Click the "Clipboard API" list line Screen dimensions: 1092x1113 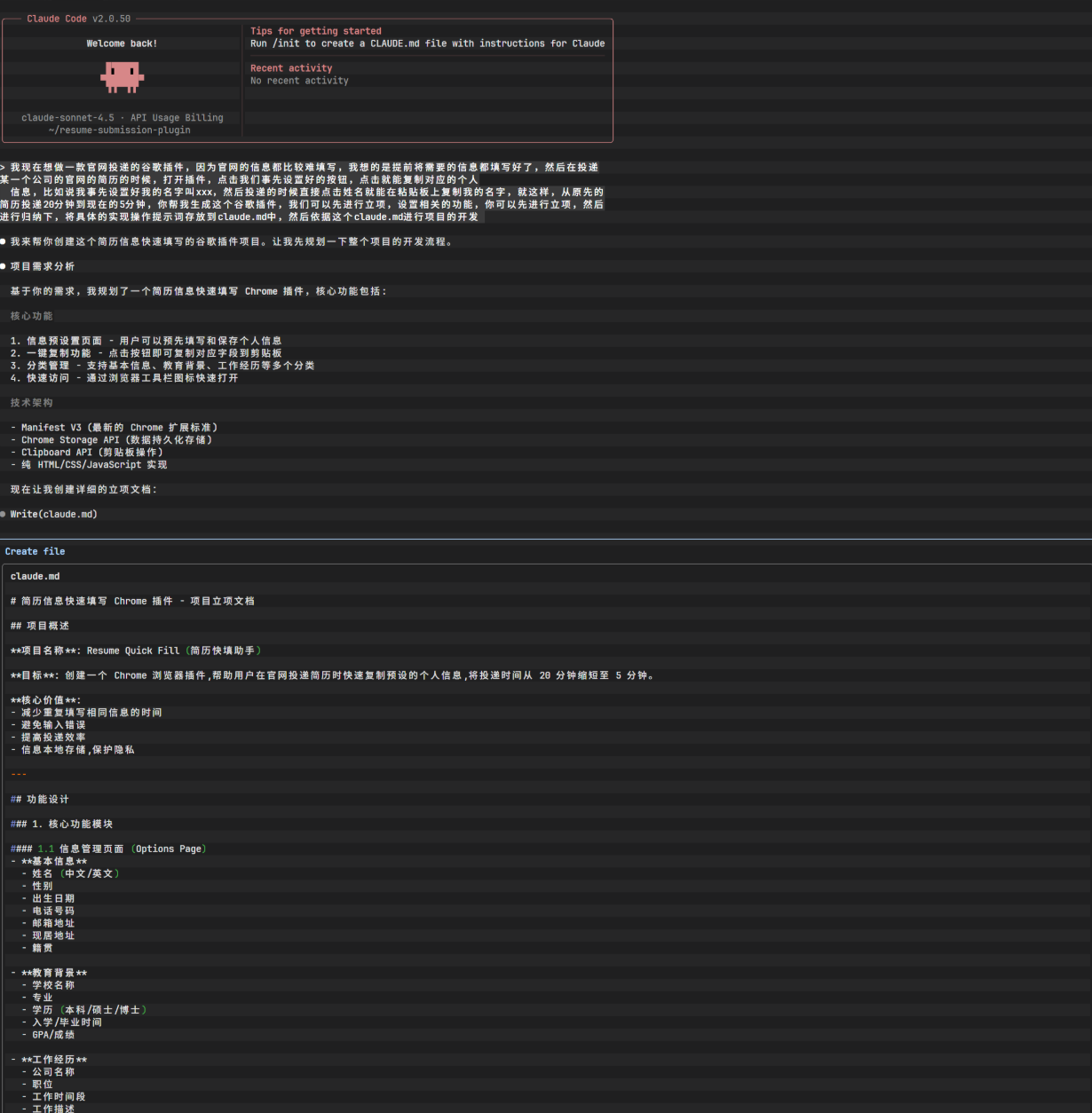click(87, 453)
